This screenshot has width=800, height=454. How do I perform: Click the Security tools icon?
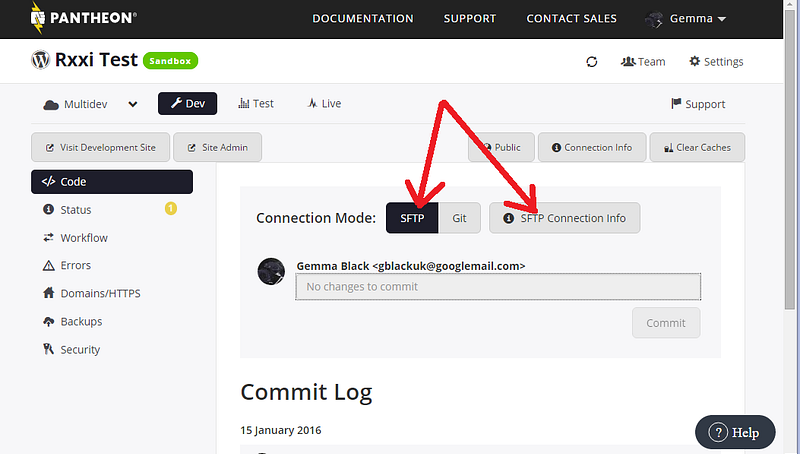point(48,349)
